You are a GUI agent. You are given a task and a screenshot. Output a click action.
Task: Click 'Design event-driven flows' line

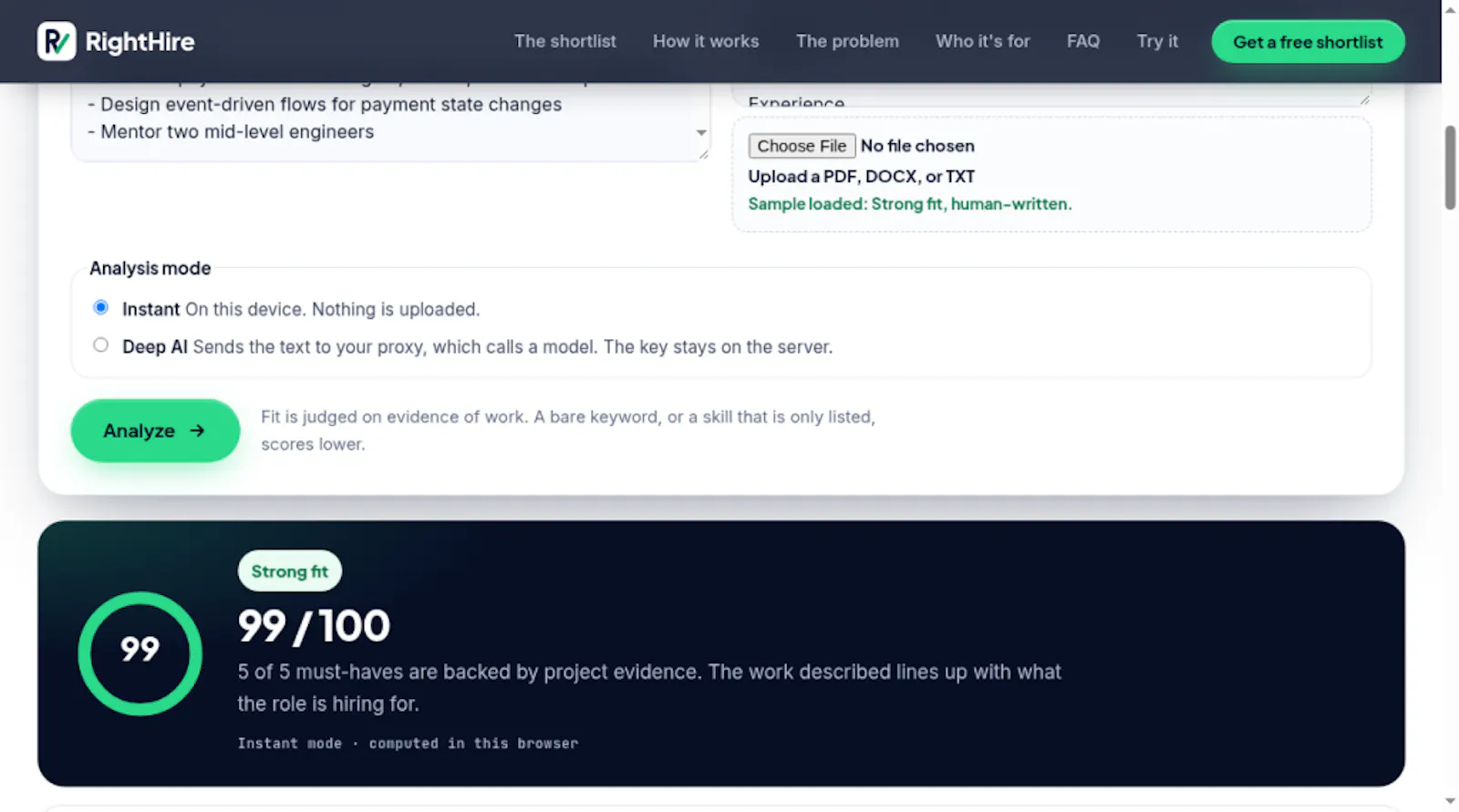(x=325, y=105)
